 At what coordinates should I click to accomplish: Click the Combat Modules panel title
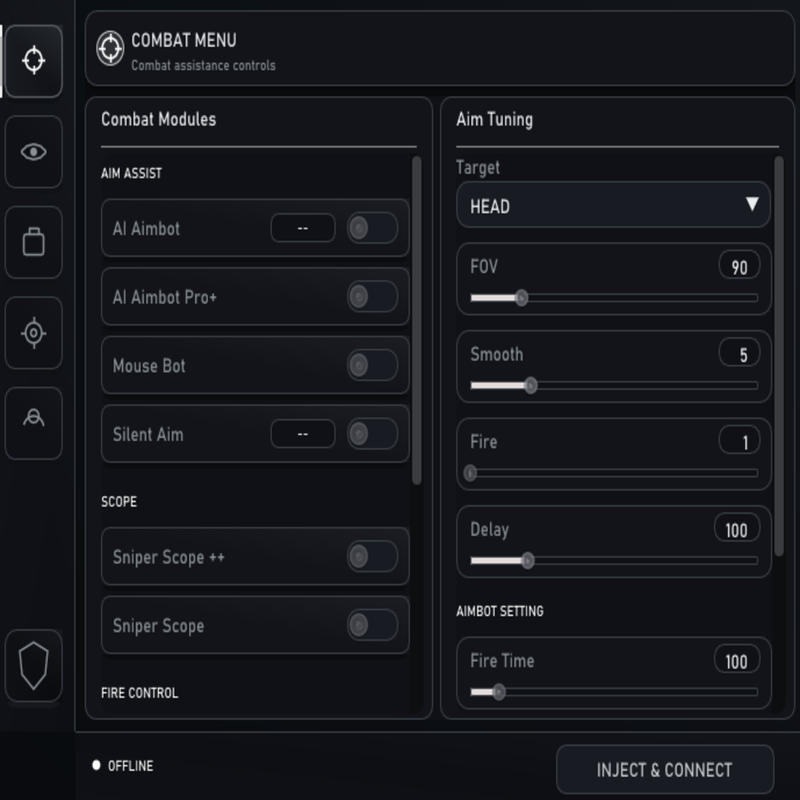(x=159, y=119)
